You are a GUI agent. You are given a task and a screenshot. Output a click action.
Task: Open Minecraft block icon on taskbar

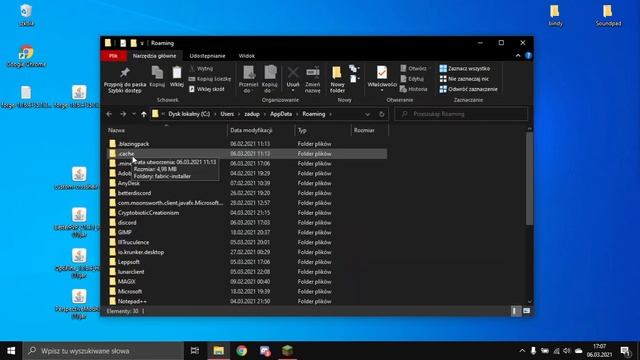(287, 351)
